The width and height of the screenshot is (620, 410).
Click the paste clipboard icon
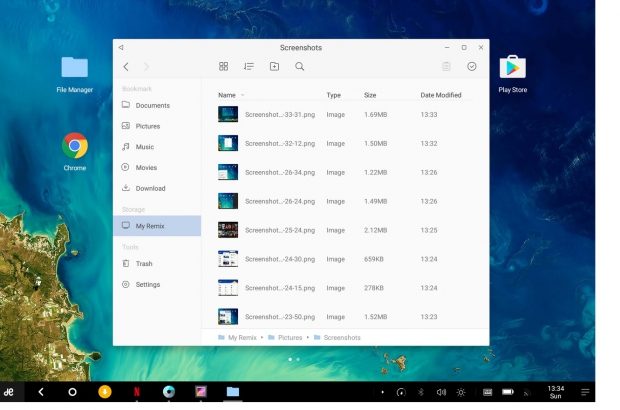(x=446, y=66)
